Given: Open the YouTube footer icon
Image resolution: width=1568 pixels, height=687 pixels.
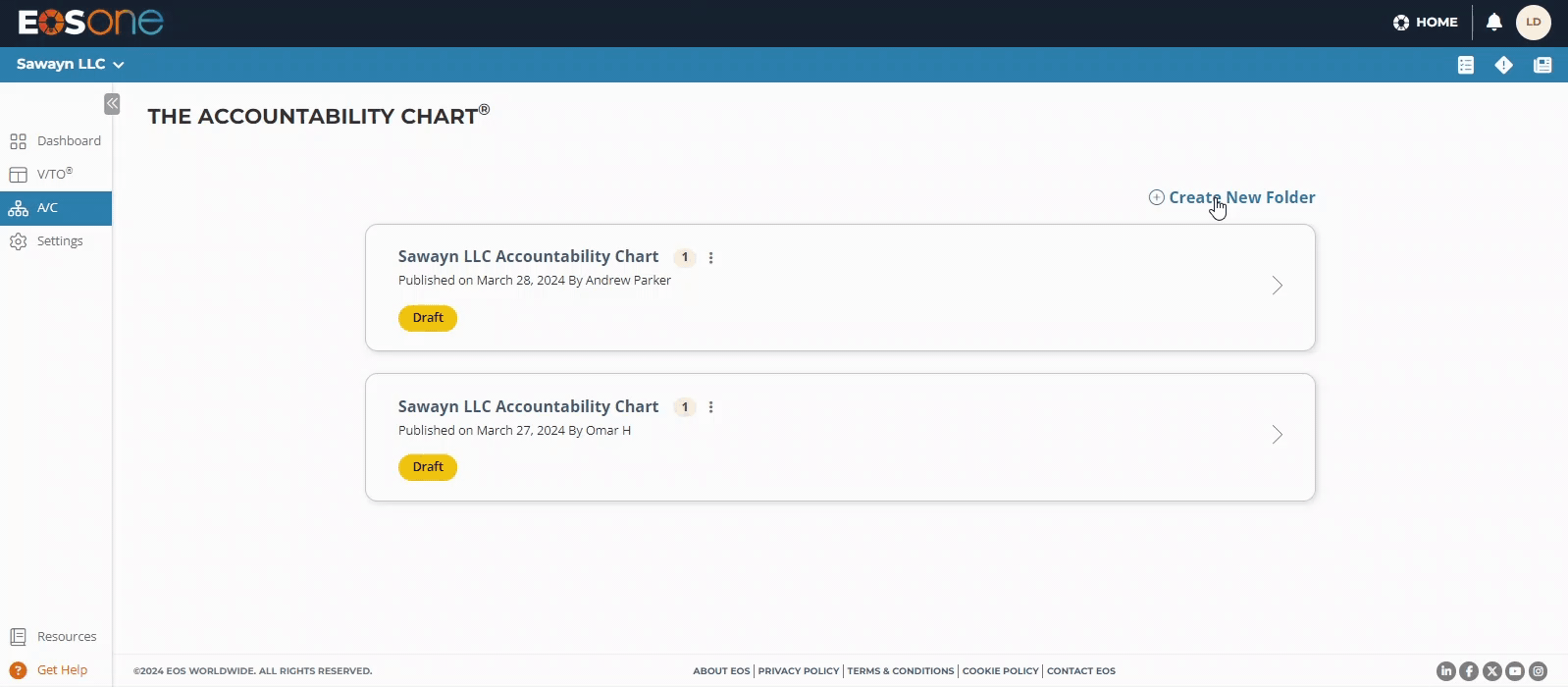Looking at the screenshot, I should point(1515,671).
